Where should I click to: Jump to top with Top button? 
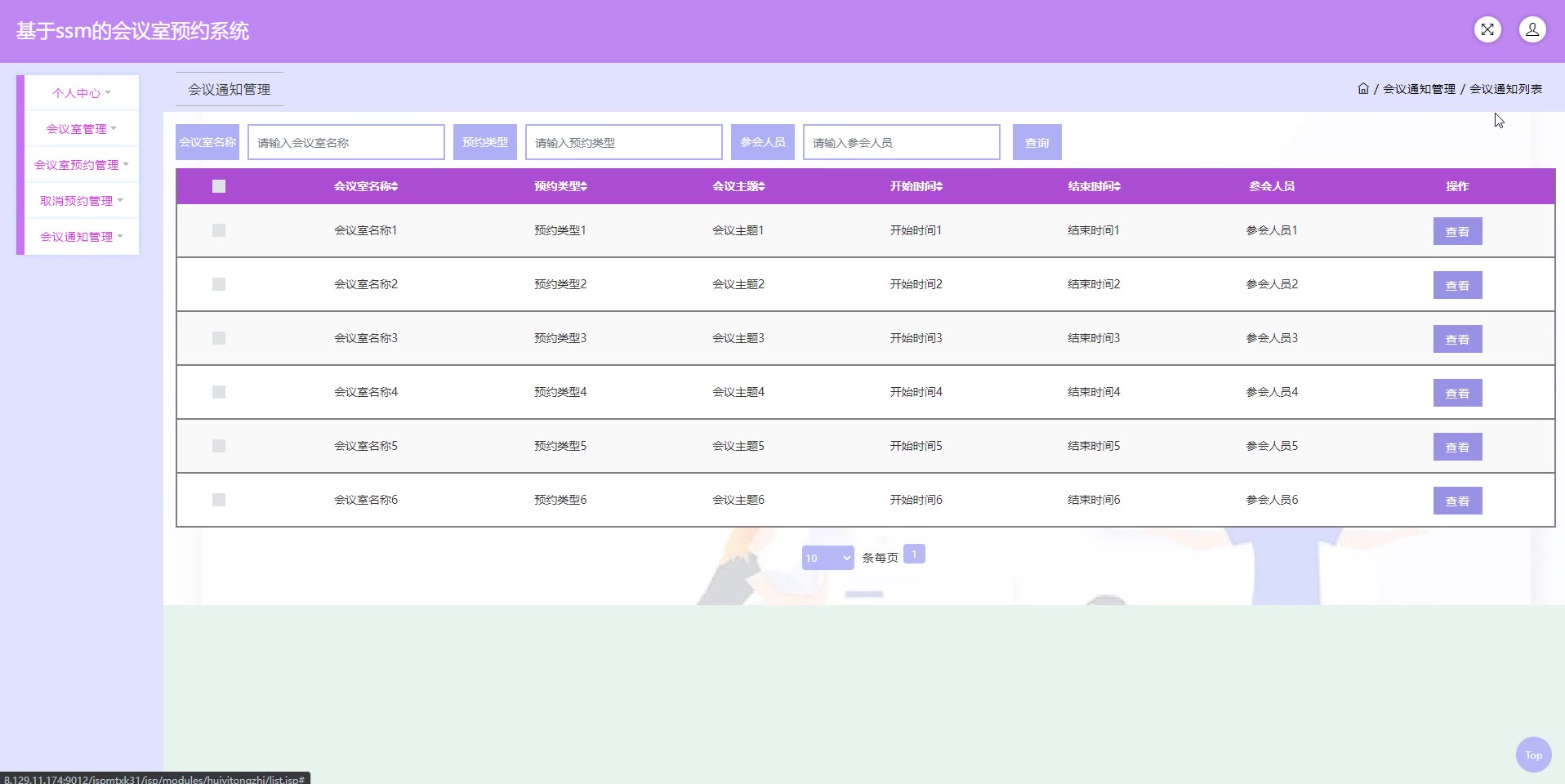point(1533,755)
